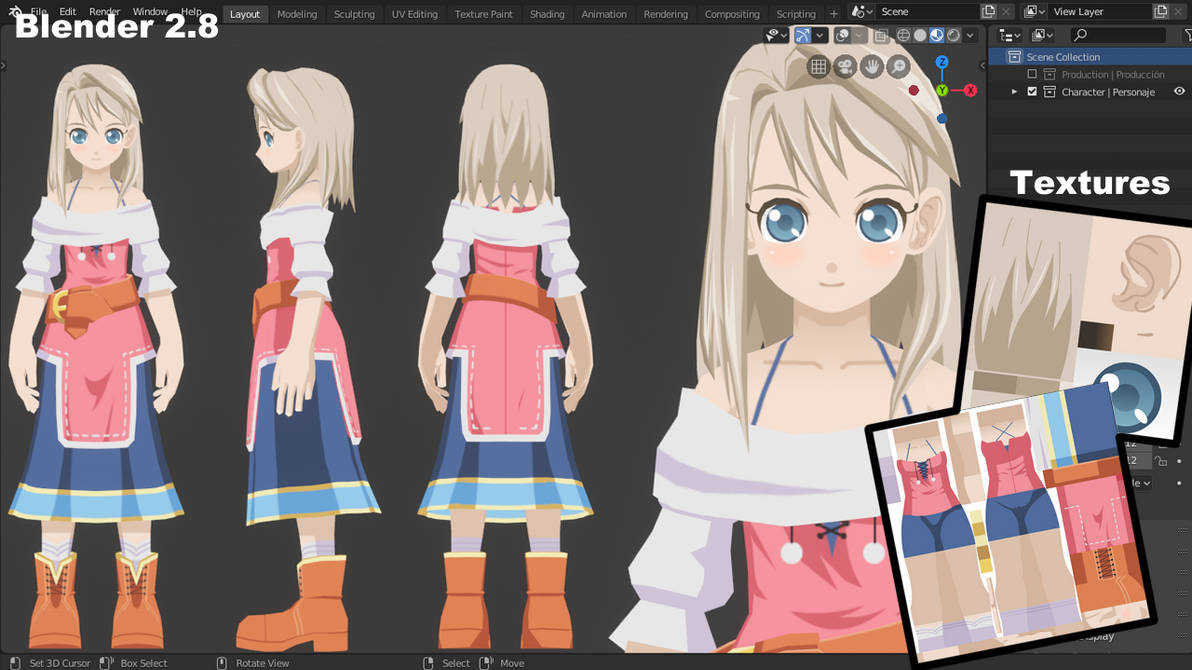Open the gizmo options dropdown arrow
Image resolution: width=1192 pixels, height=670 pixels.
[820, 35]
